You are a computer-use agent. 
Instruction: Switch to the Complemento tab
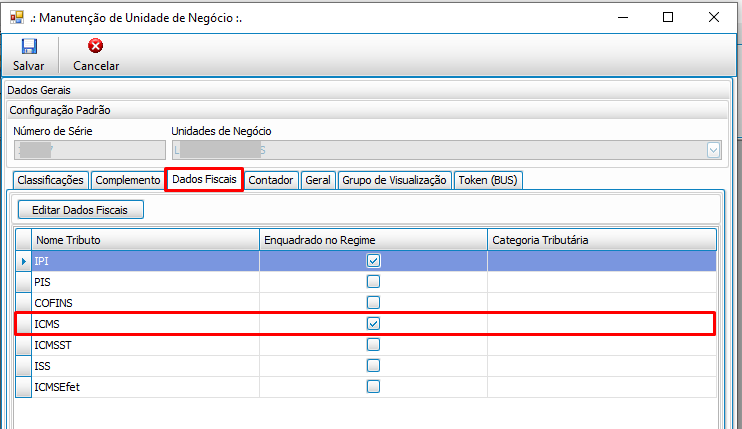[128, 180]
